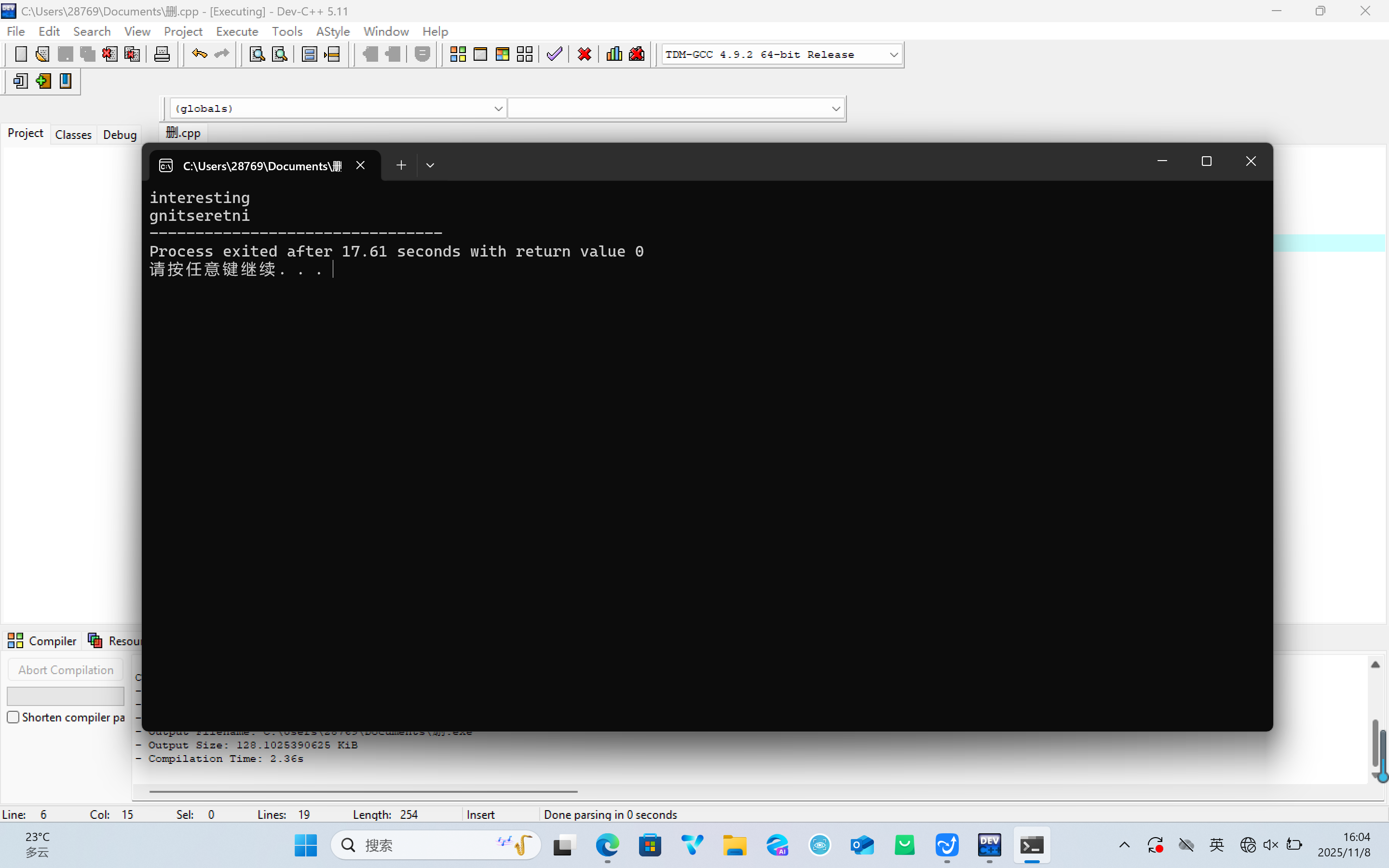Image resolution: width=1389 pixels, height=868 pixels.
Task: Click the Find magnifier icon
Action: (x=257, y=54)
